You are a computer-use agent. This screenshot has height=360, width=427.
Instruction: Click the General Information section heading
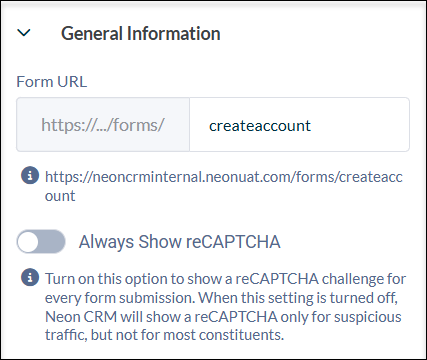(141, 34)
